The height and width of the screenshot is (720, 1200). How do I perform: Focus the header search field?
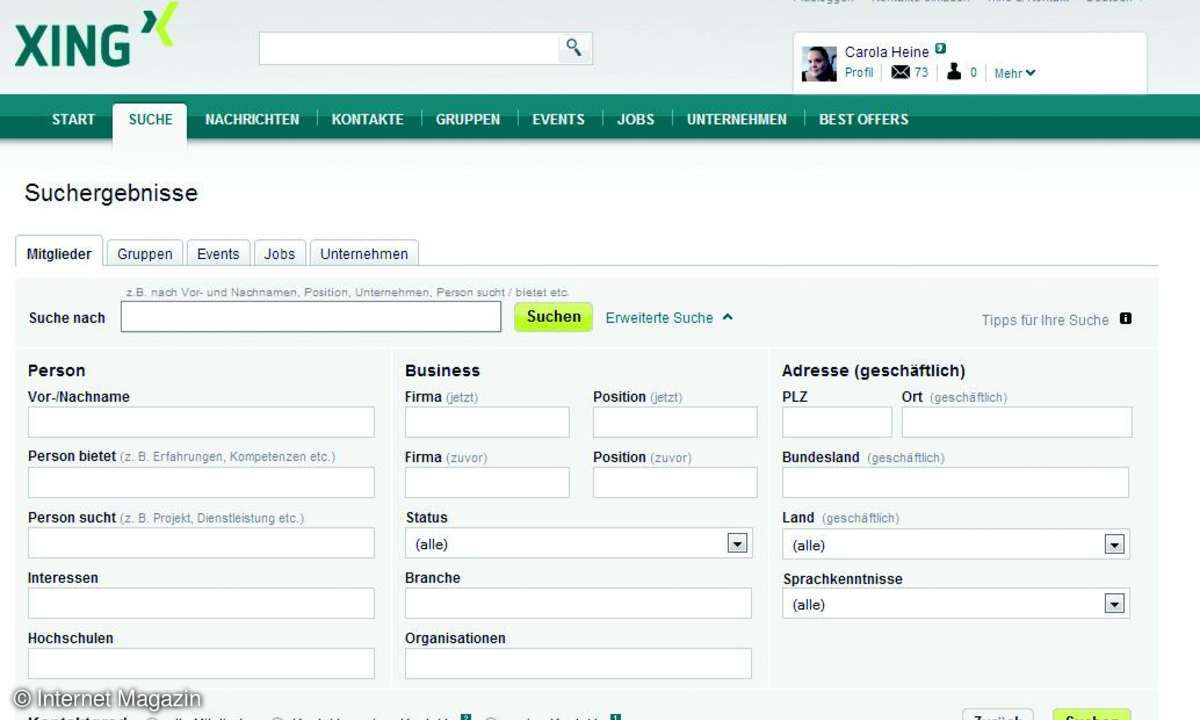click(409, 48)
